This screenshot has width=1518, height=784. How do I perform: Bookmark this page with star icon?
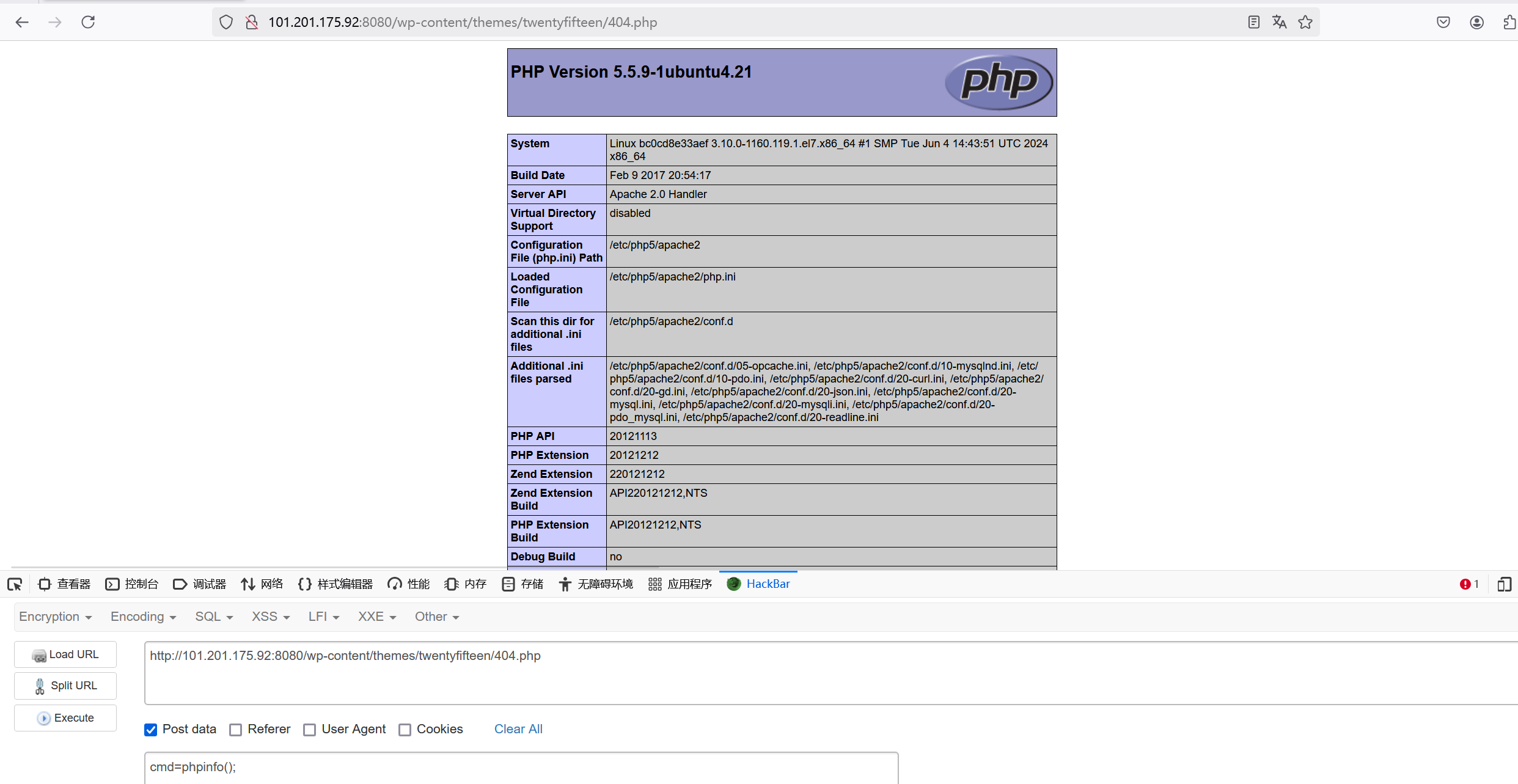pos(1305,23)
